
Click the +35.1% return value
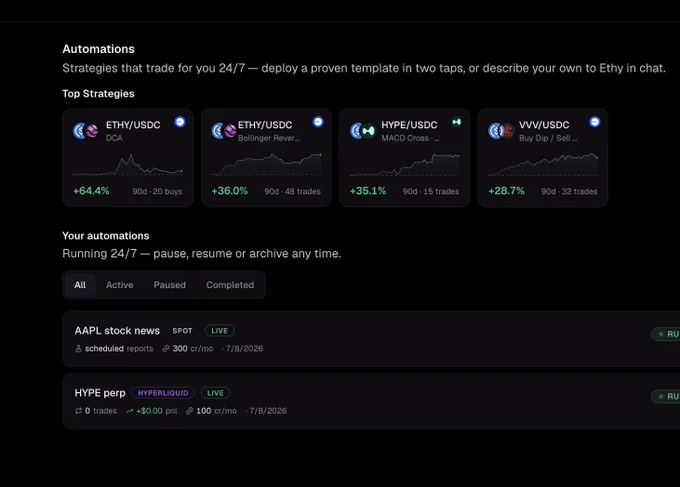point(368,191)
